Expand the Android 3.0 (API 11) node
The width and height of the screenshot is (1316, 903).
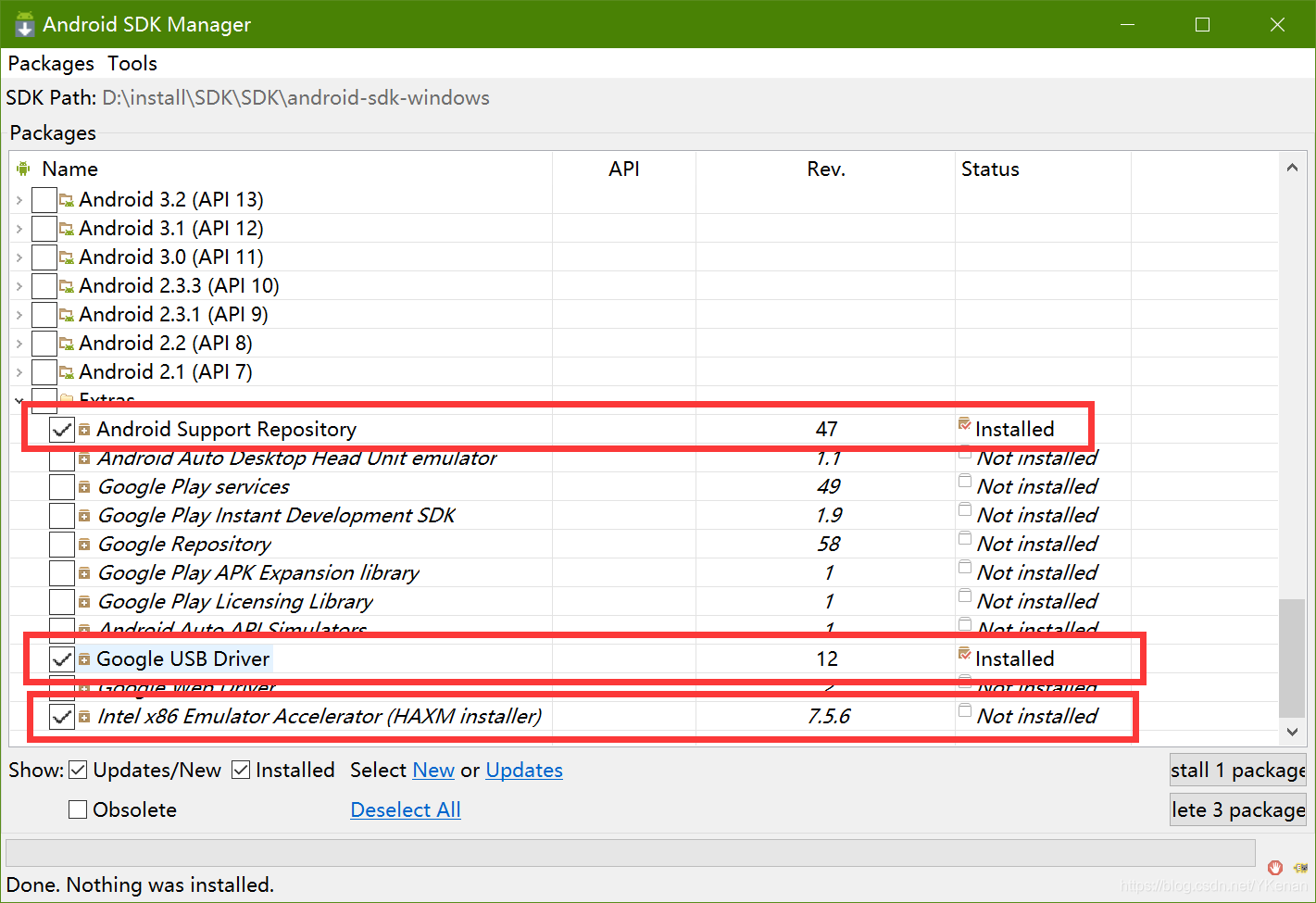[x=19, y=257]
